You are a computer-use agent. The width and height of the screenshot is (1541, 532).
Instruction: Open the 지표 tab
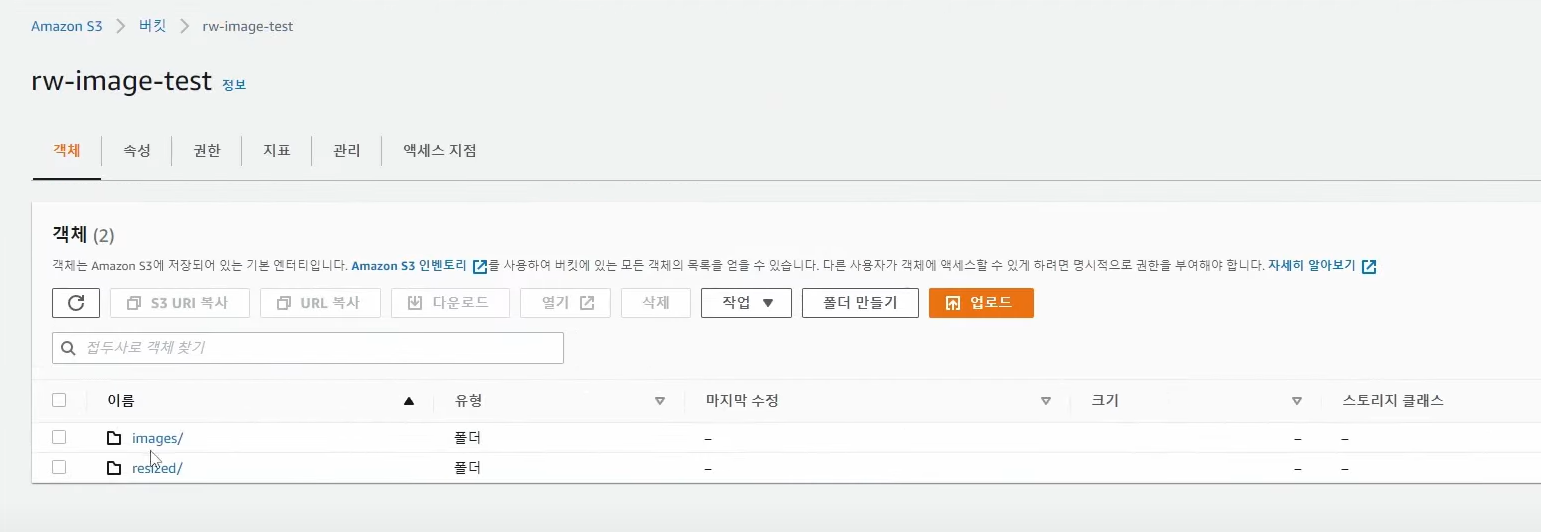277,151
